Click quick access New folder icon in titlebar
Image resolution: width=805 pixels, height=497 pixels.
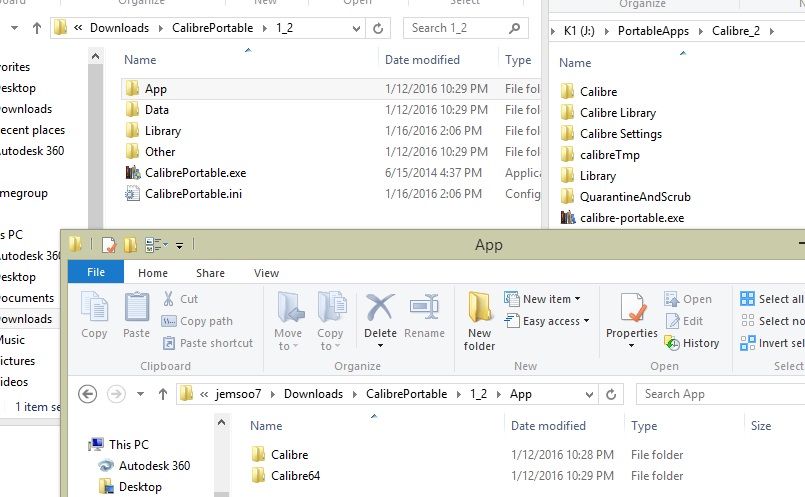click(130, 245)
